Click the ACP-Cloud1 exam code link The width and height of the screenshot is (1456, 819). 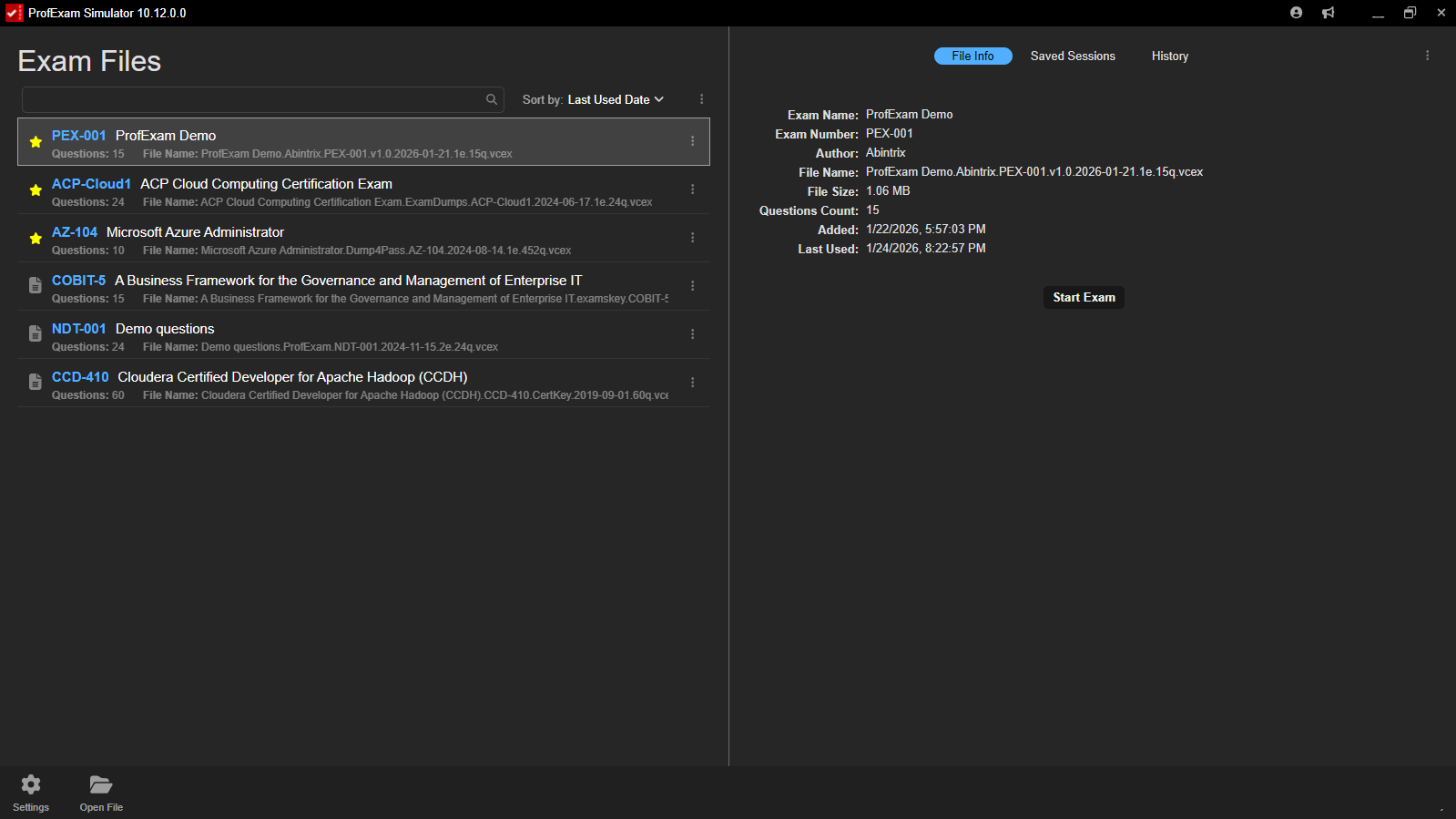tap(91, 184)
